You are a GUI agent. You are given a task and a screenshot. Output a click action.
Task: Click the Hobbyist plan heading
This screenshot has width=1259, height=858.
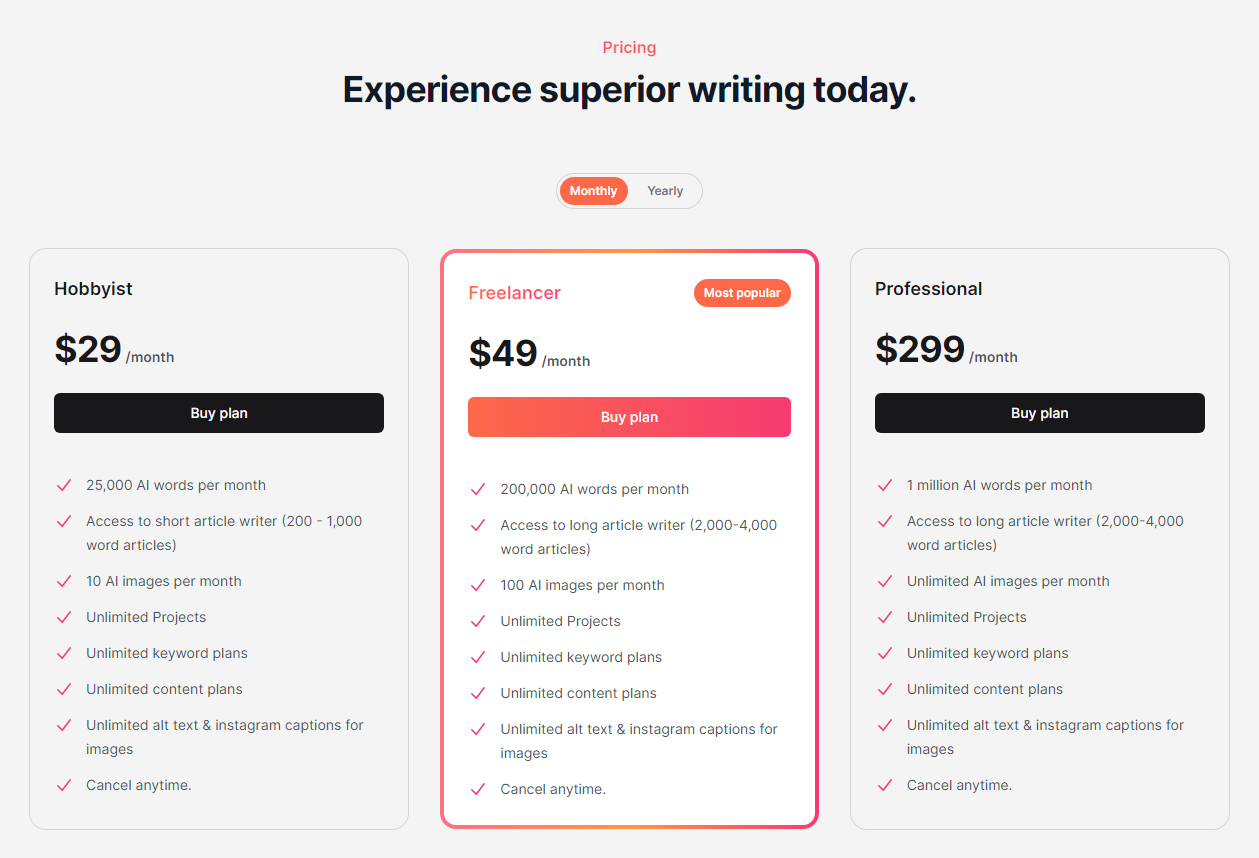93,289
